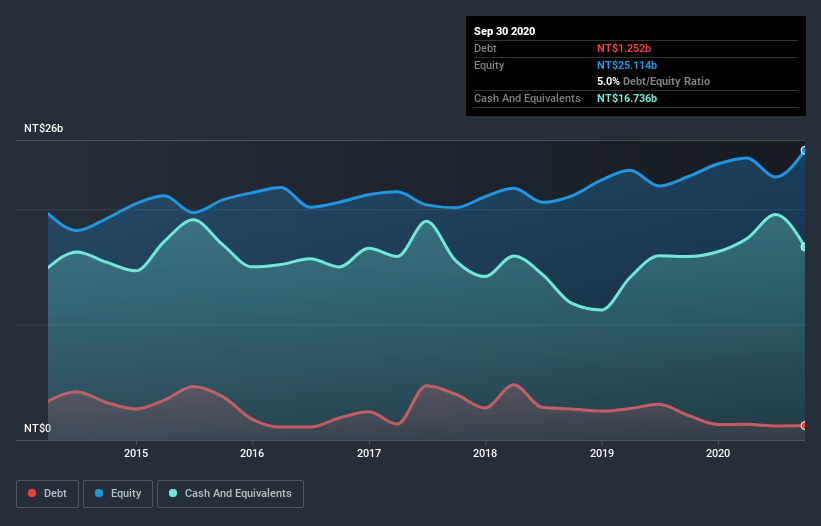The width and height of the screenshot is (821, 526).
Task: Select the teal Cash endpoint marker
Action: pos(804,247)
